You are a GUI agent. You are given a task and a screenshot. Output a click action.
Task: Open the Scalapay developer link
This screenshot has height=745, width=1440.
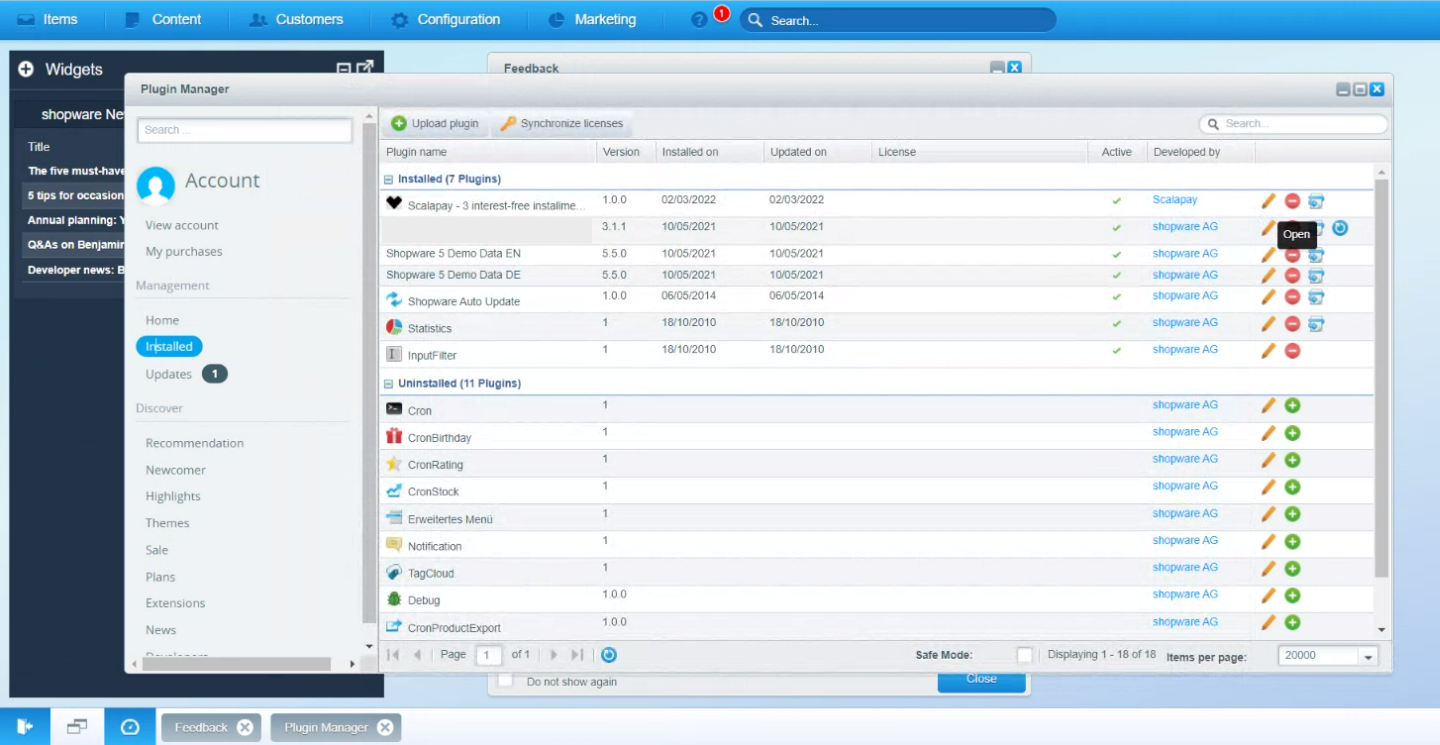[x=1175, y=200]
